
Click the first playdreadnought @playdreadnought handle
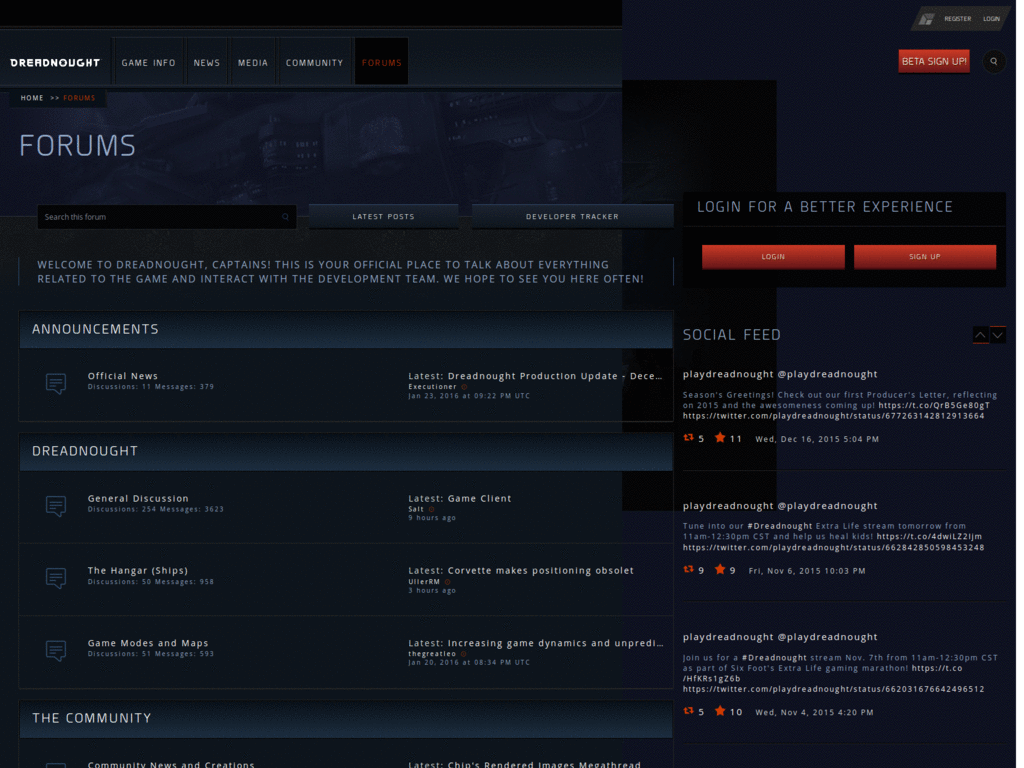coord(780,374)
